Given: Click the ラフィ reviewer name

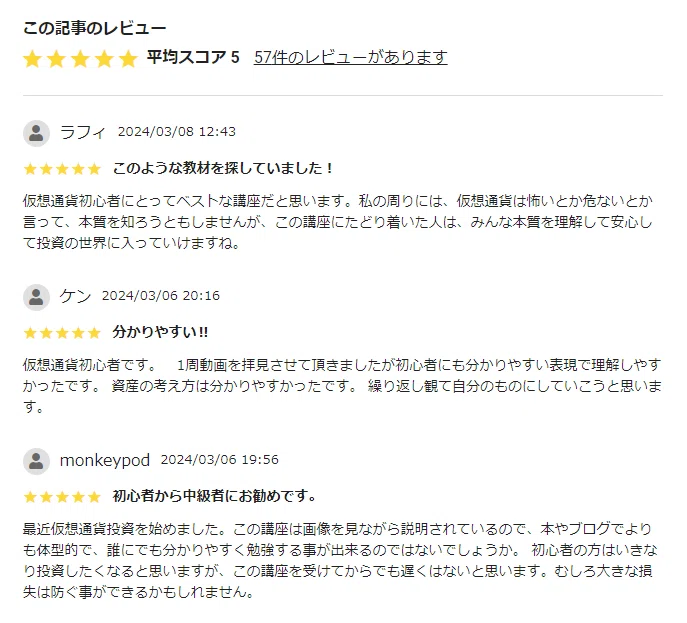Looking at the screenshot, I should coord(83,132).
